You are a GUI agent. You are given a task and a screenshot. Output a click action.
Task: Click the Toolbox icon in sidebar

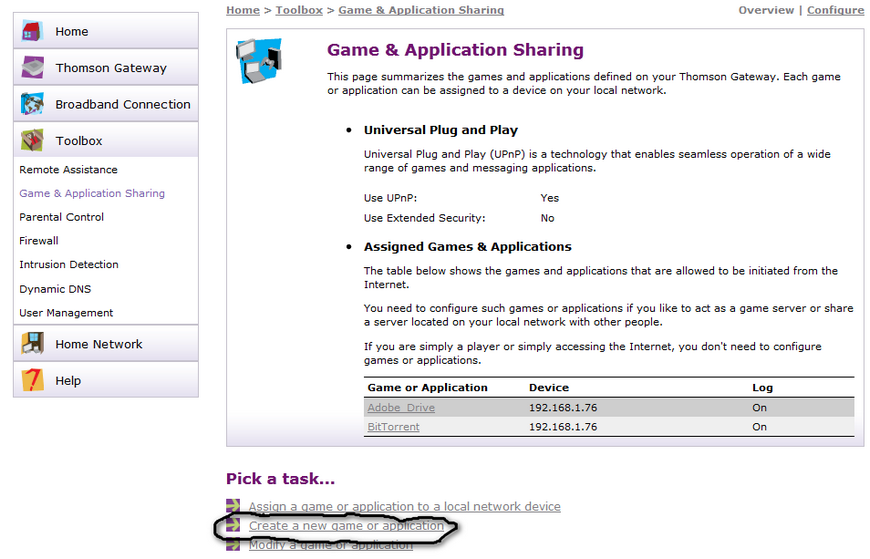click(x=33, y=141)
